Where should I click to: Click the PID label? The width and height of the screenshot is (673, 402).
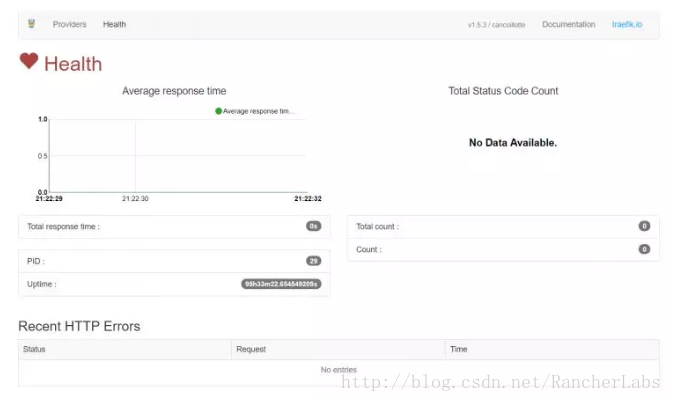(36, 261)
